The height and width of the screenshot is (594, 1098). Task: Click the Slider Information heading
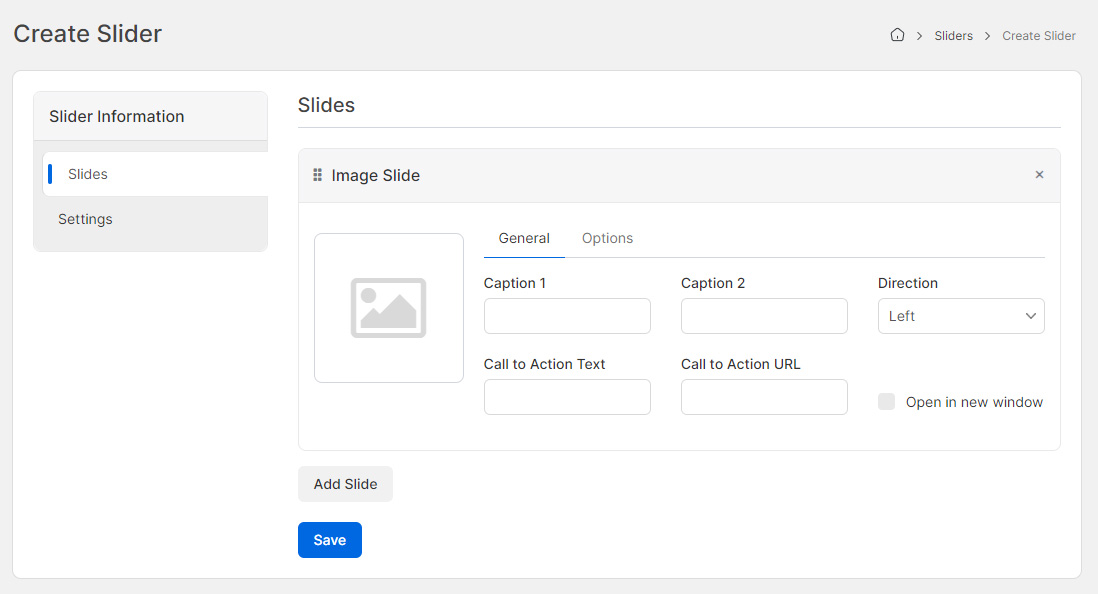(x=117, y=116)
